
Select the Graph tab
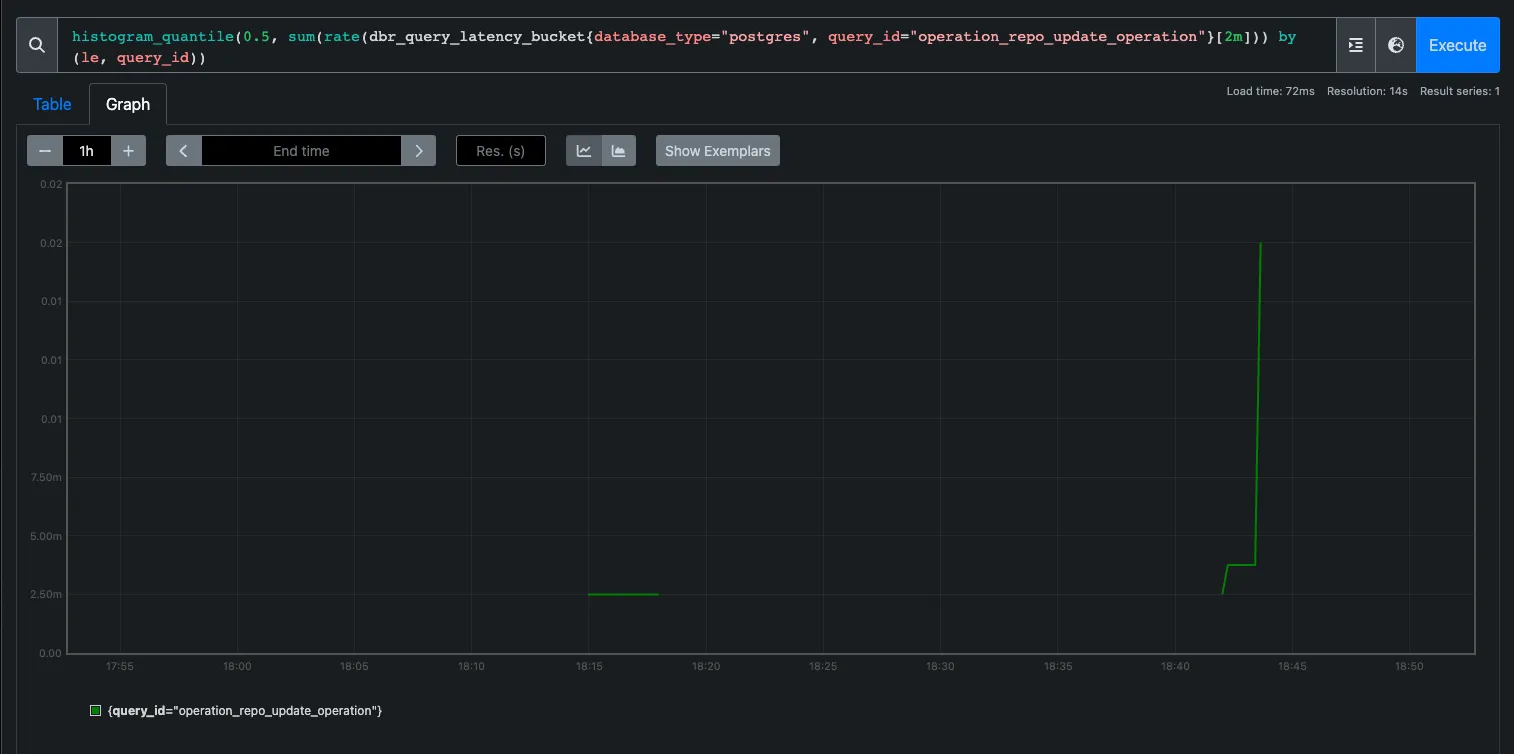(x=127, y=103)
